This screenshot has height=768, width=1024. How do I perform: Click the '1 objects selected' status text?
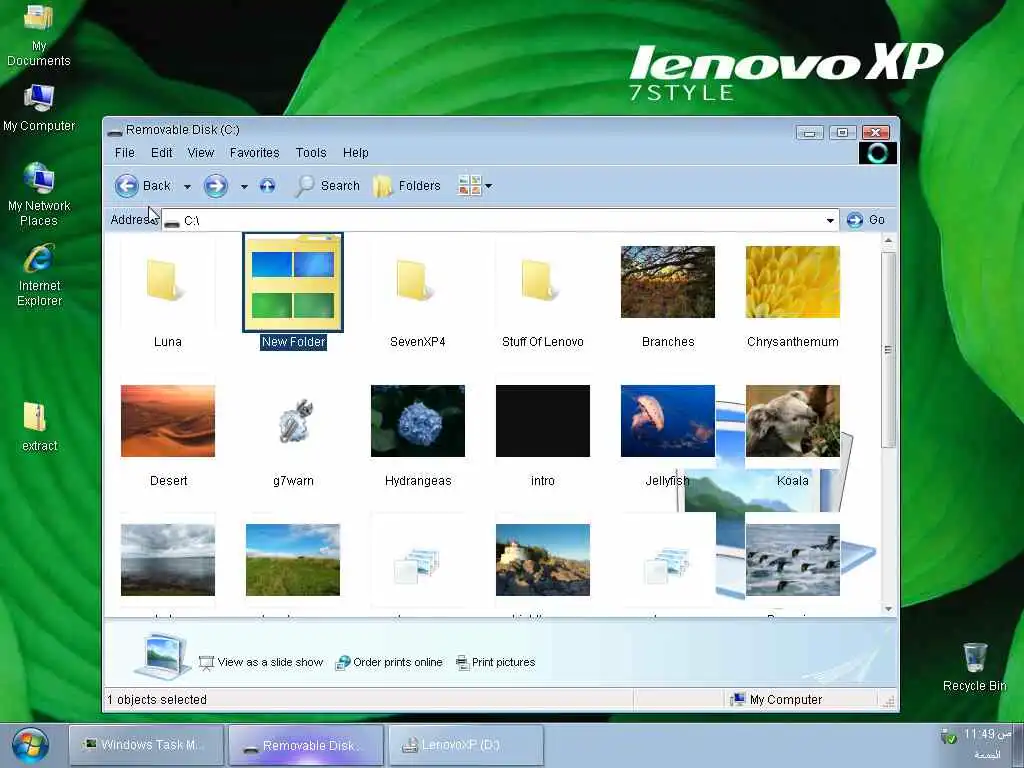[x=157, y=699]
